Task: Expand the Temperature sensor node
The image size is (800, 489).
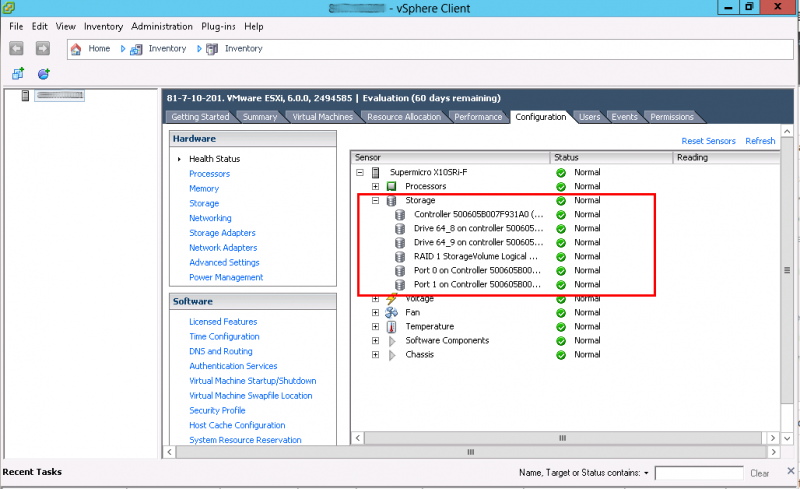Action: point(376,327)
